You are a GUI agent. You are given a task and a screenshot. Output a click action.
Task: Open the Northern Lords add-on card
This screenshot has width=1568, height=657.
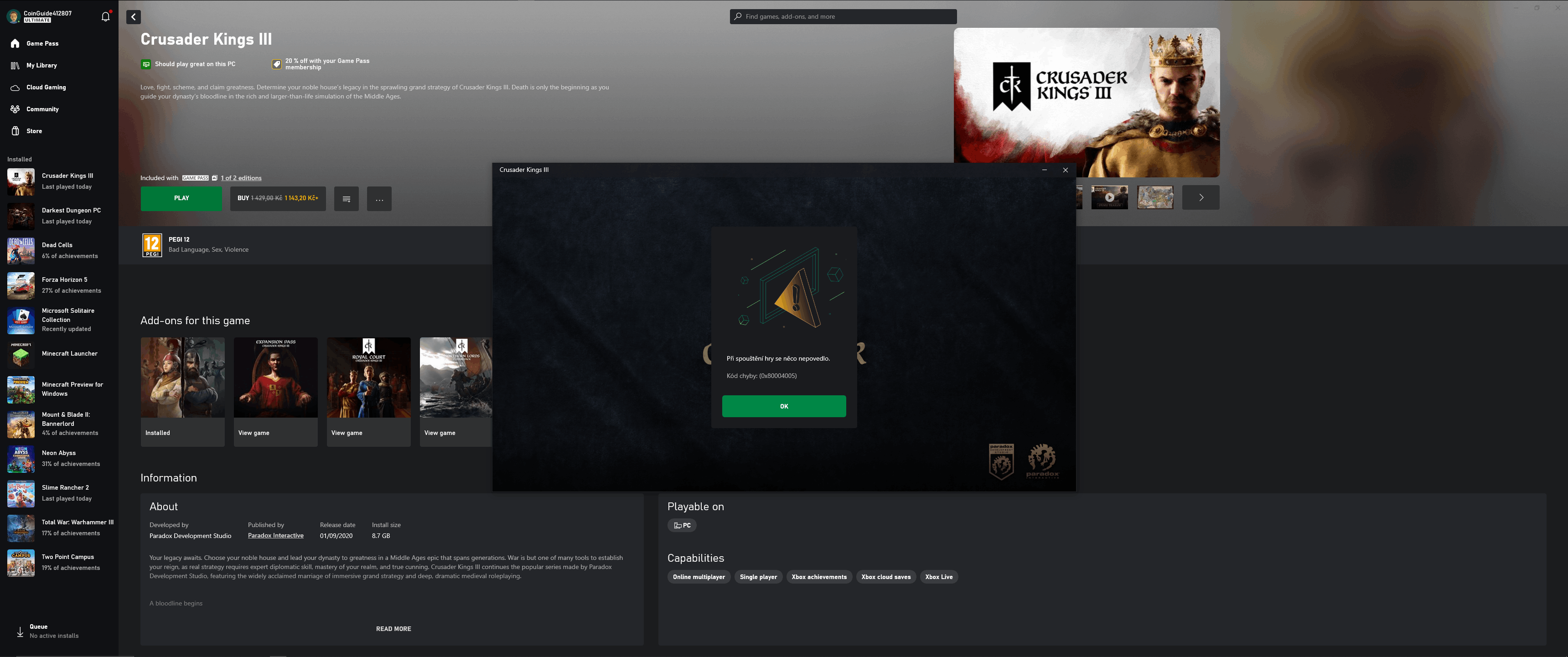point(455,392)
